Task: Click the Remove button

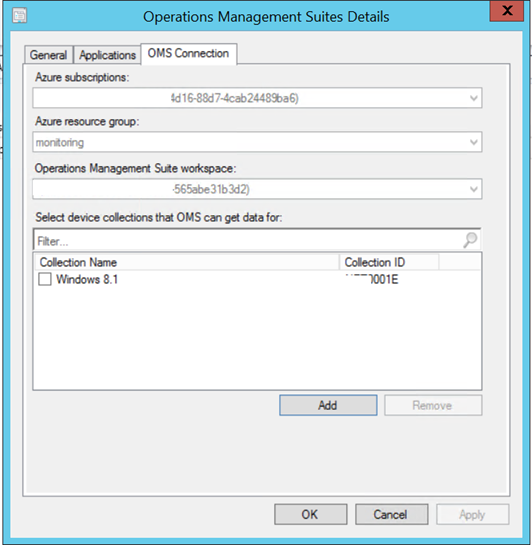Action: point(433,405)
